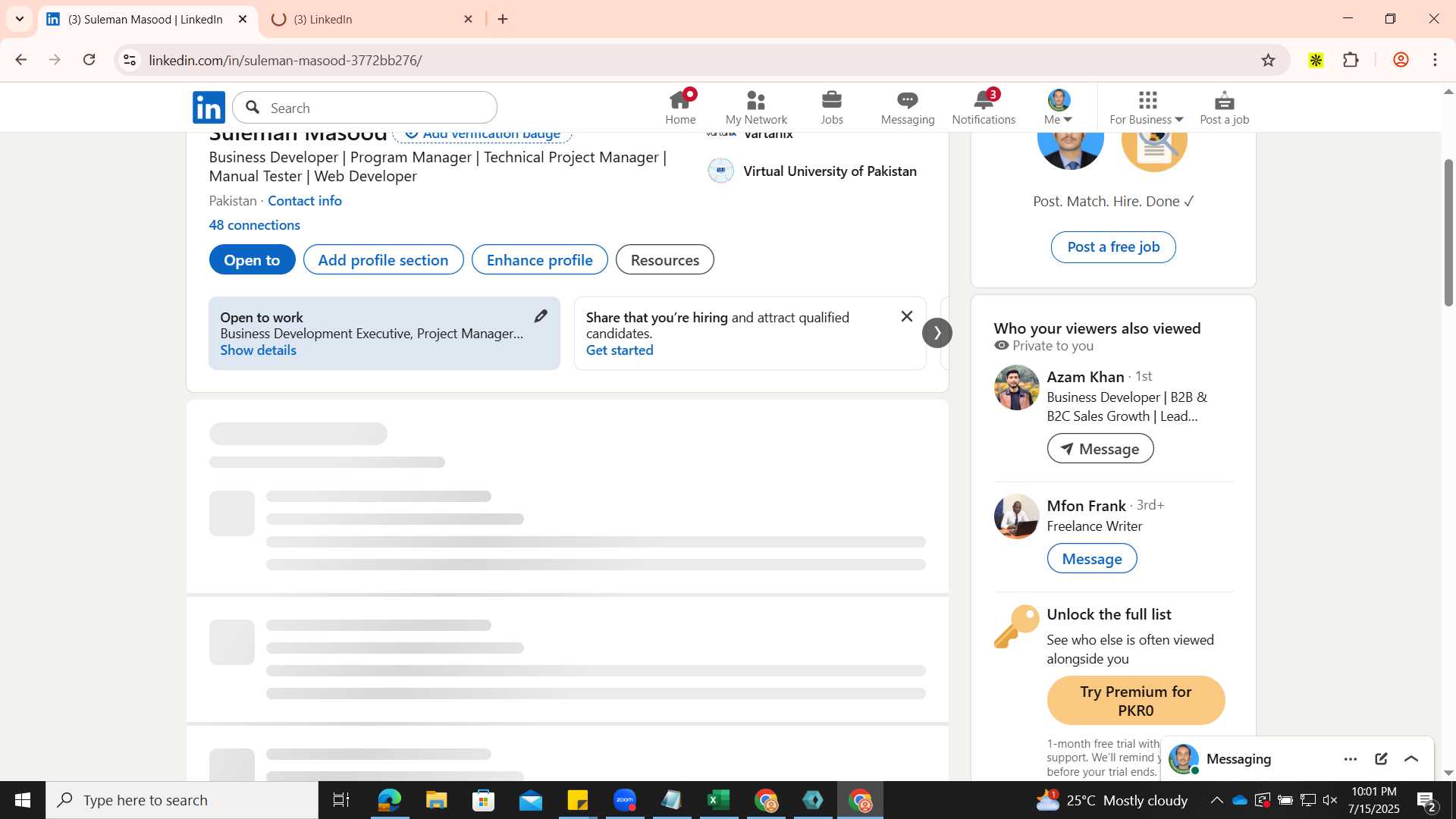
Task: Open Contact info link
Action: coord(305,201)
